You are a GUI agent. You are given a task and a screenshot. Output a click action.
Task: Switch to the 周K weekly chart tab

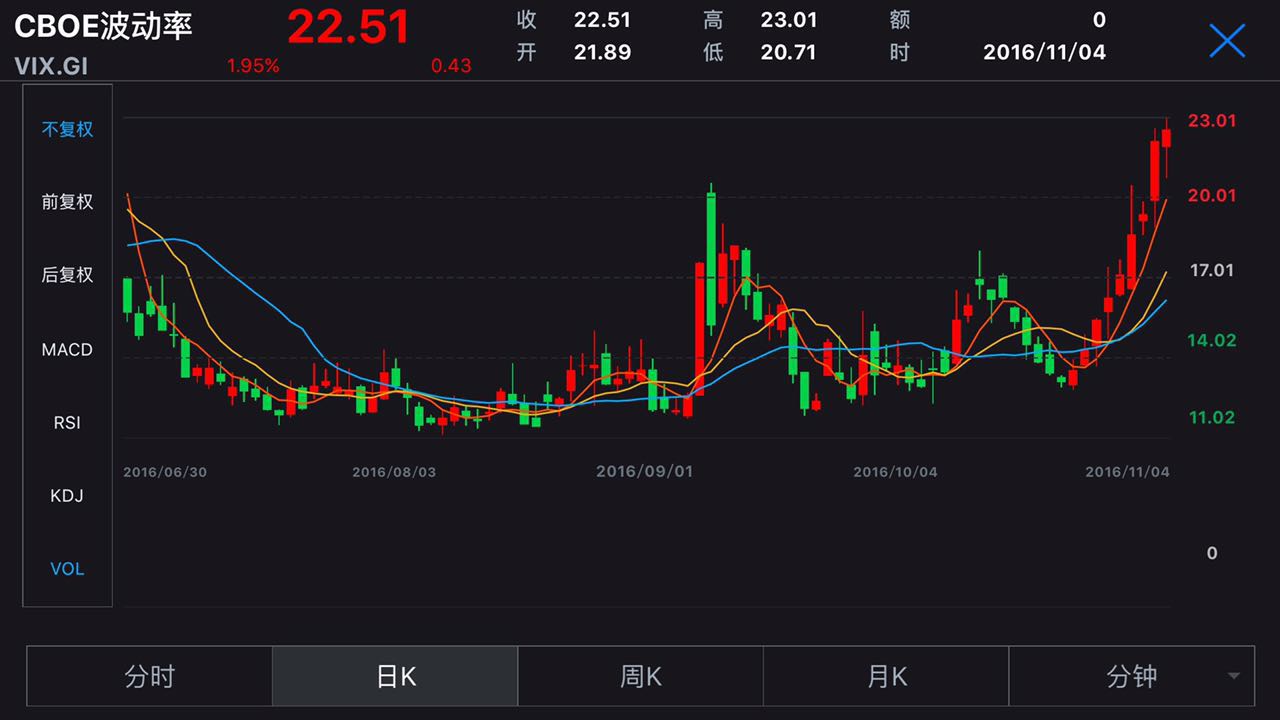[x=641, y=677]
